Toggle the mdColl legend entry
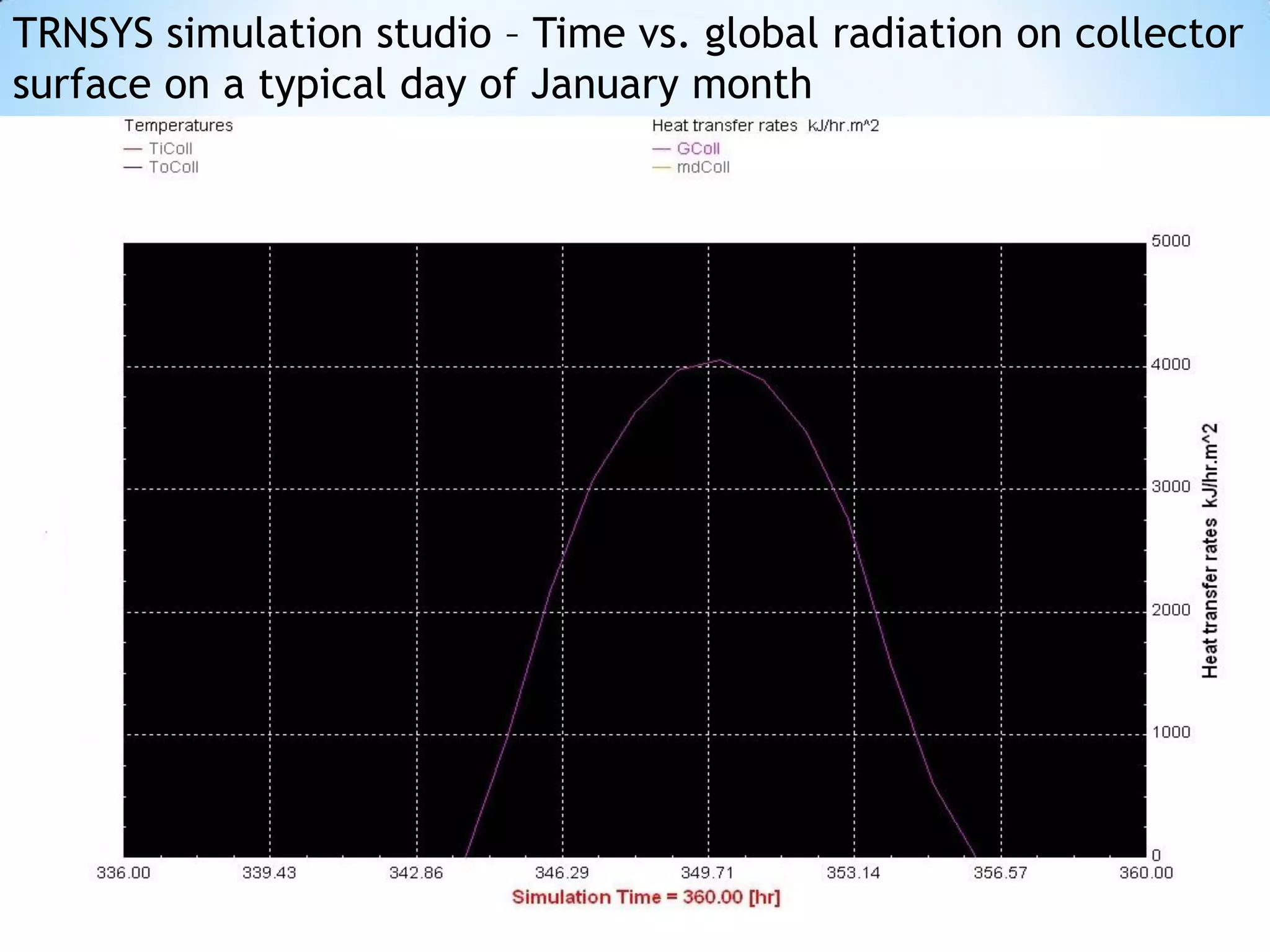Screen dimensions: 1270x952 691,167
